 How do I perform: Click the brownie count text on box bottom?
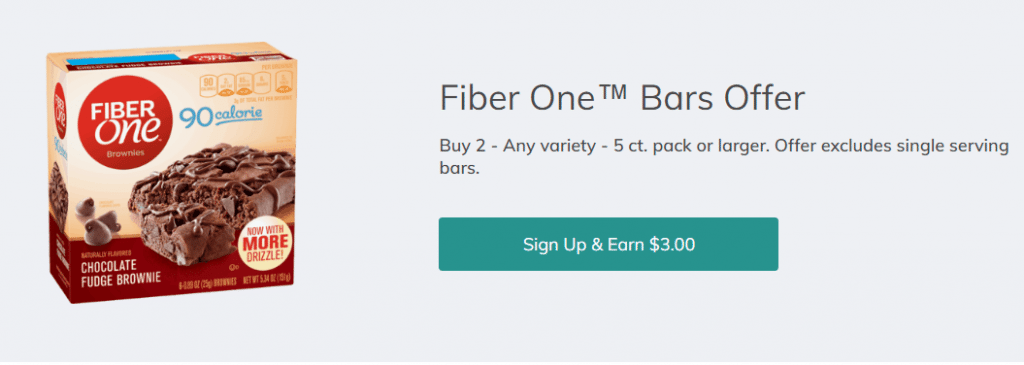(x=206, y=281)
